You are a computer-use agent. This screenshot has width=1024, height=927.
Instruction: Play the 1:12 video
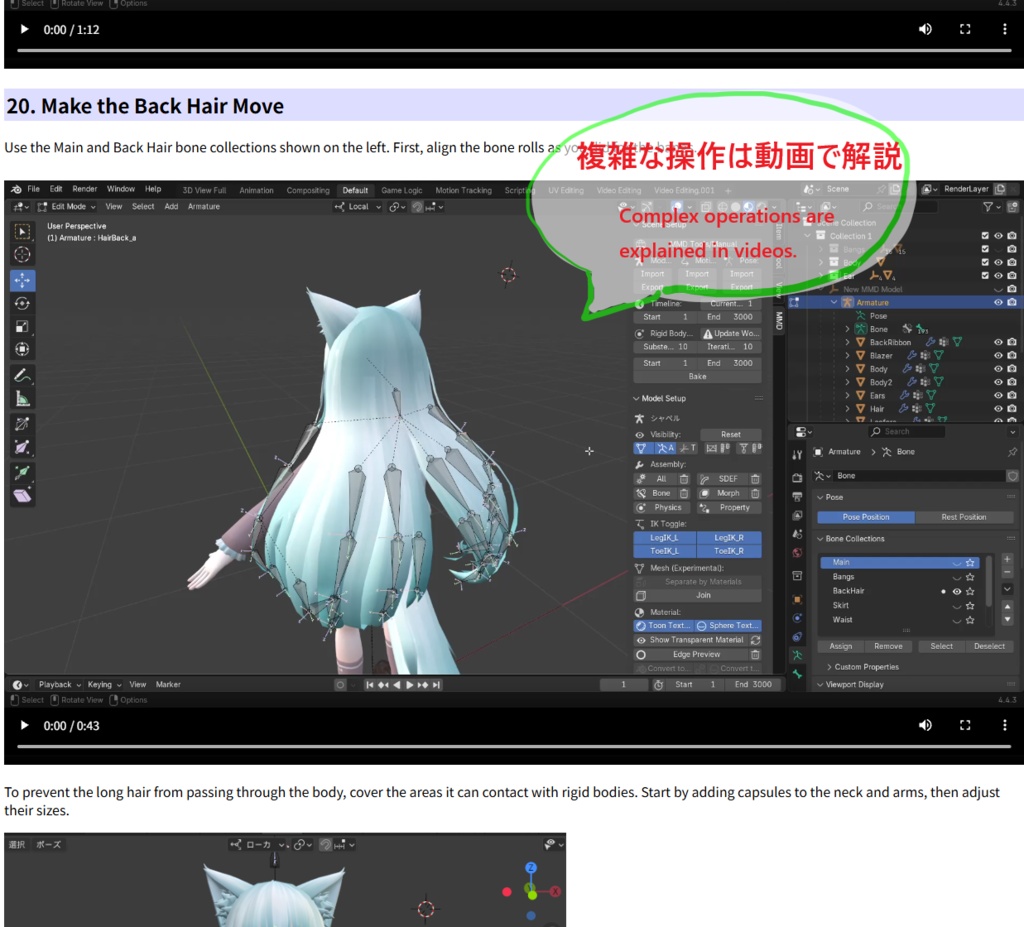(x=24, y=29)
